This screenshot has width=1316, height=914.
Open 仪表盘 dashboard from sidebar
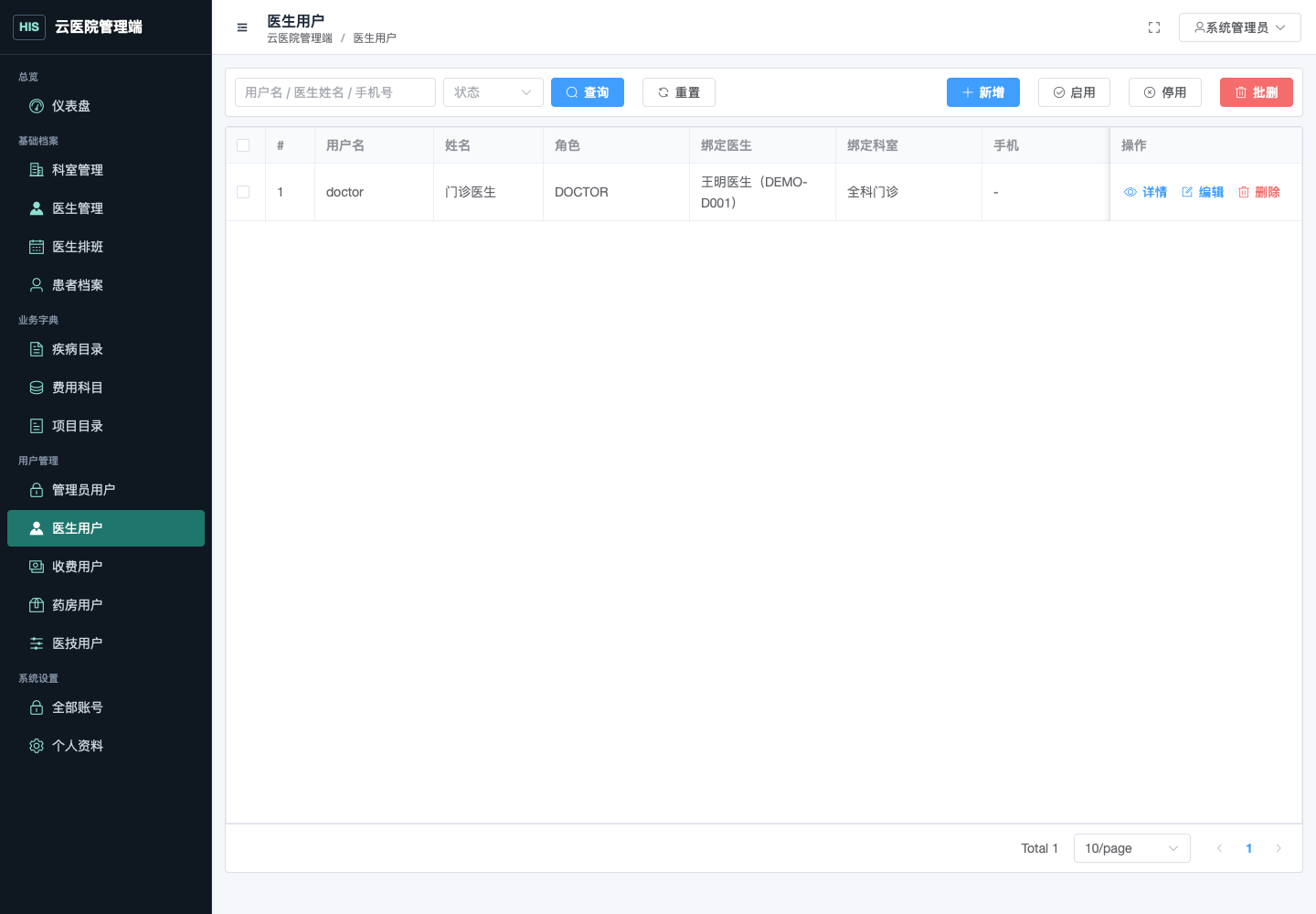(106, 106)
